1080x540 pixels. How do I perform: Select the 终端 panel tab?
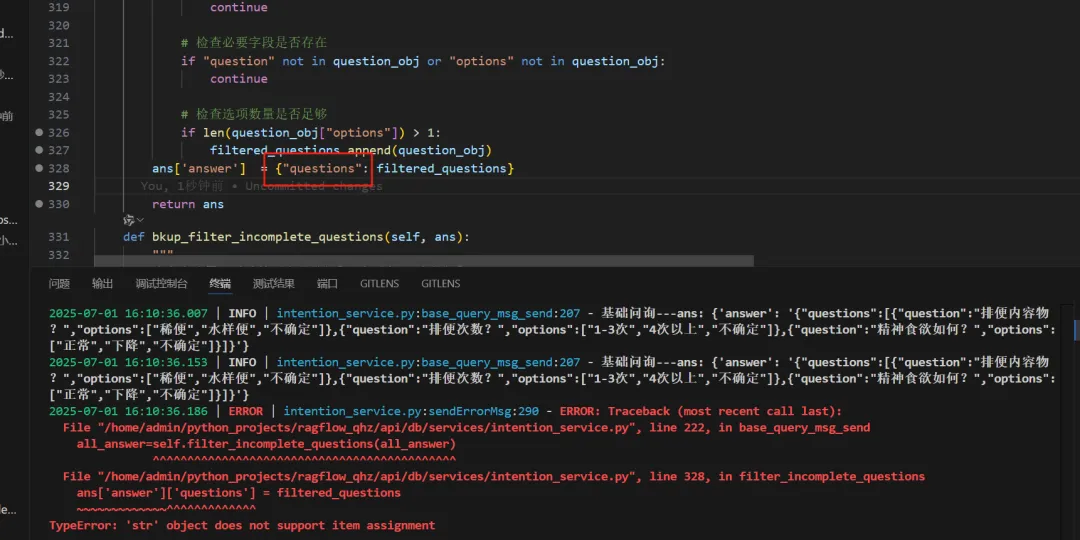pos(220,284)
